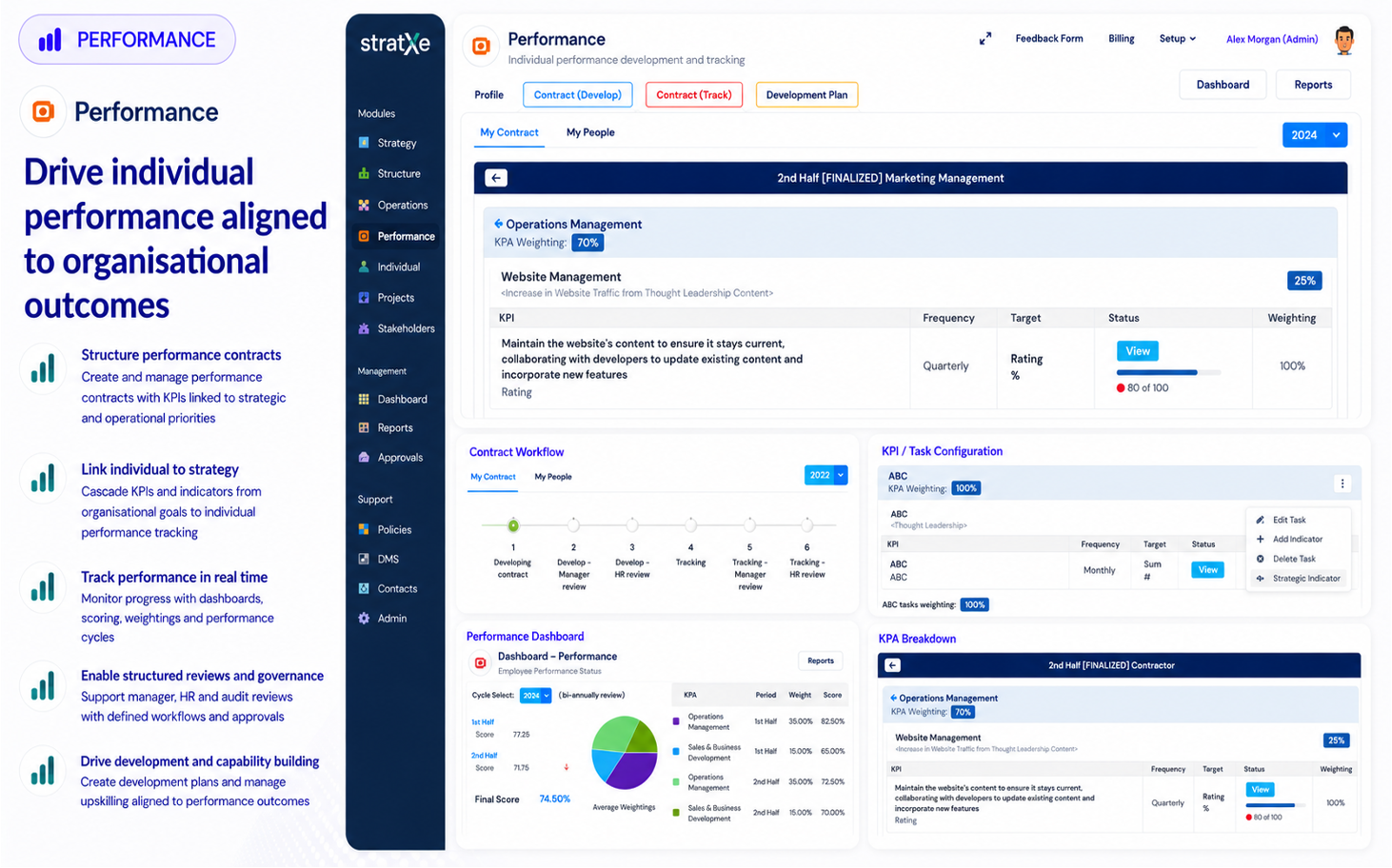This screenshot has height=868, width=1392.
Task: Open the 2022 year dropdown in Contract Workflow
Action: 825,475
